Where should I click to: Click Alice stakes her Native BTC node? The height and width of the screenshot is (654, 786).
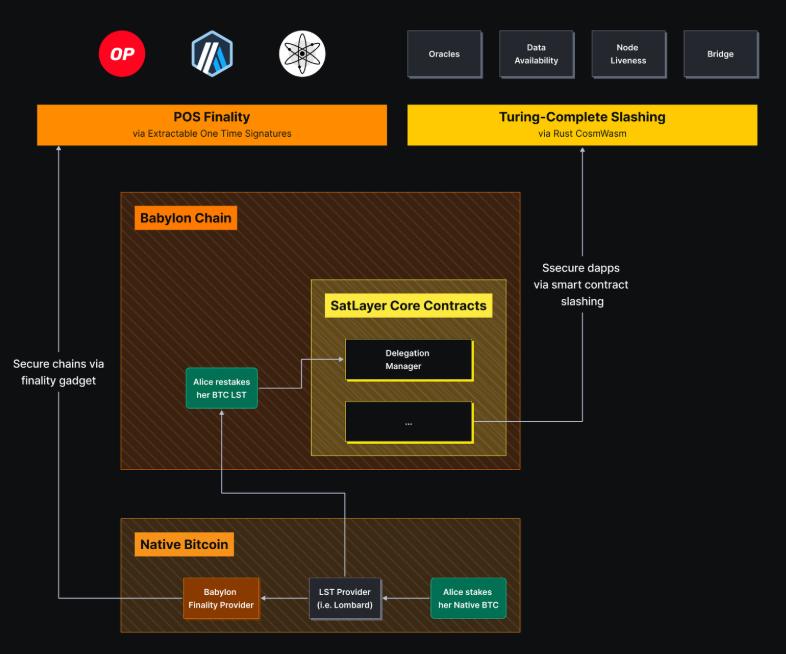click(x=468, y=598)
